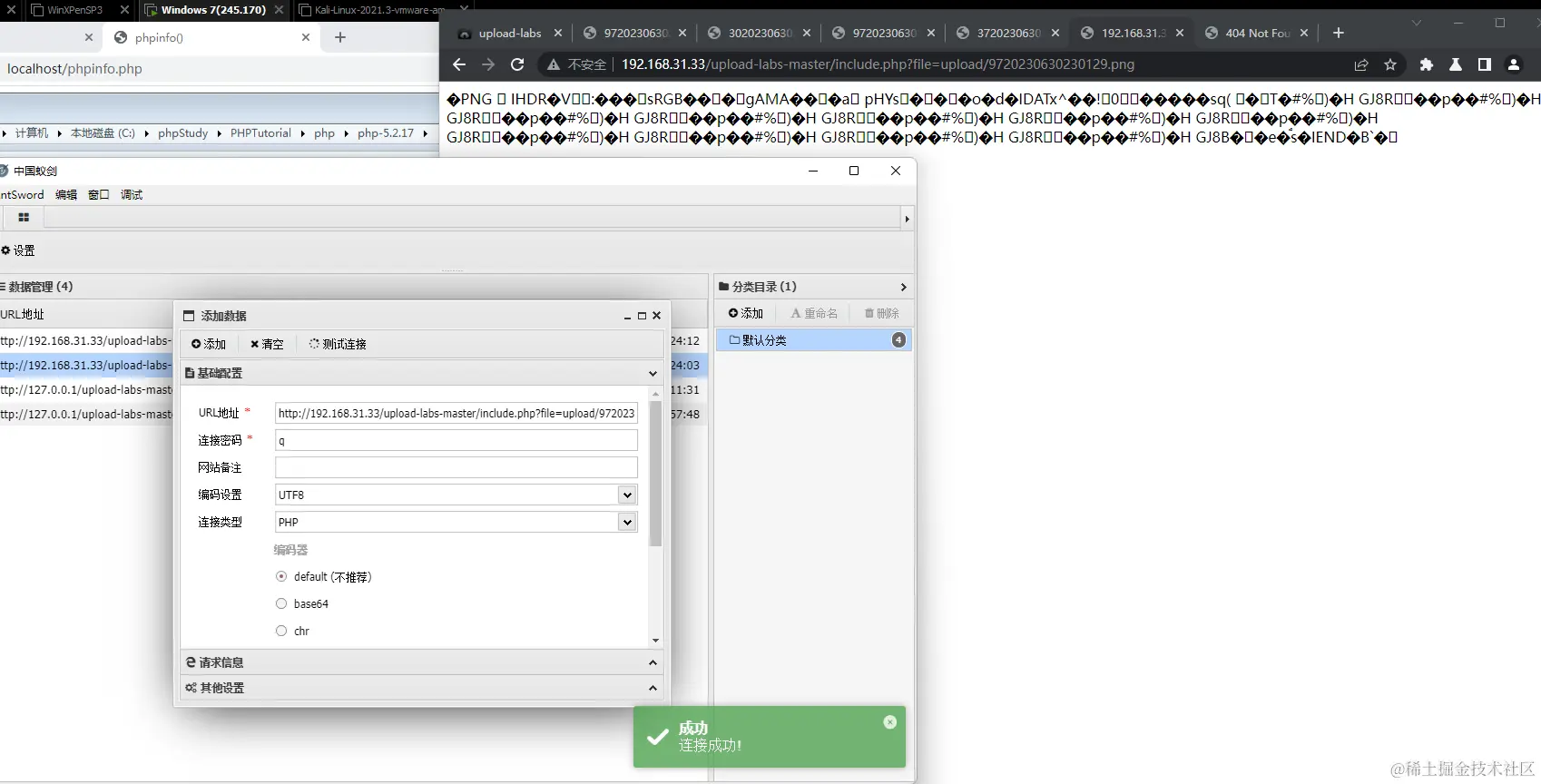
Task: Open the 设置 settings gear
Action: pyautogui.click(x=18, y=250)
